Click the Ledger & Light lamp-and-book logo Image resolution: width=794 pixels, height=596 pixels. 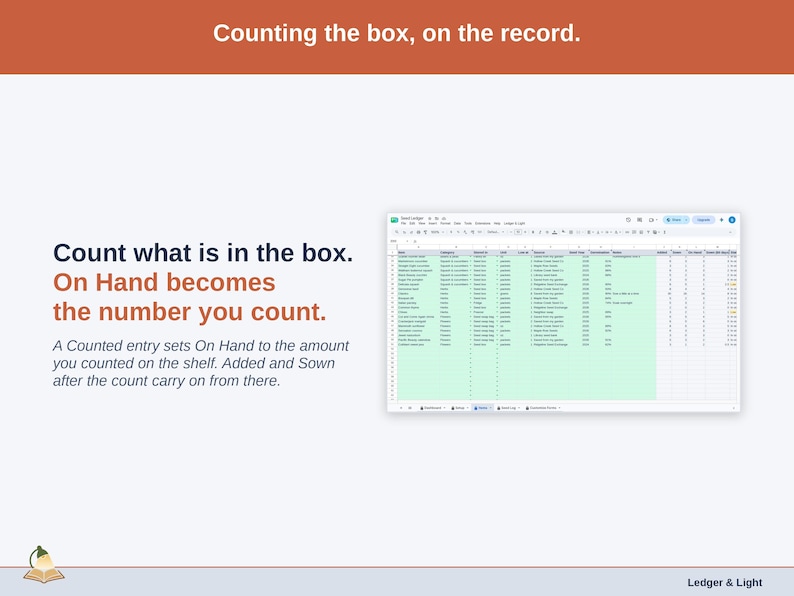[x=44, y=565]
